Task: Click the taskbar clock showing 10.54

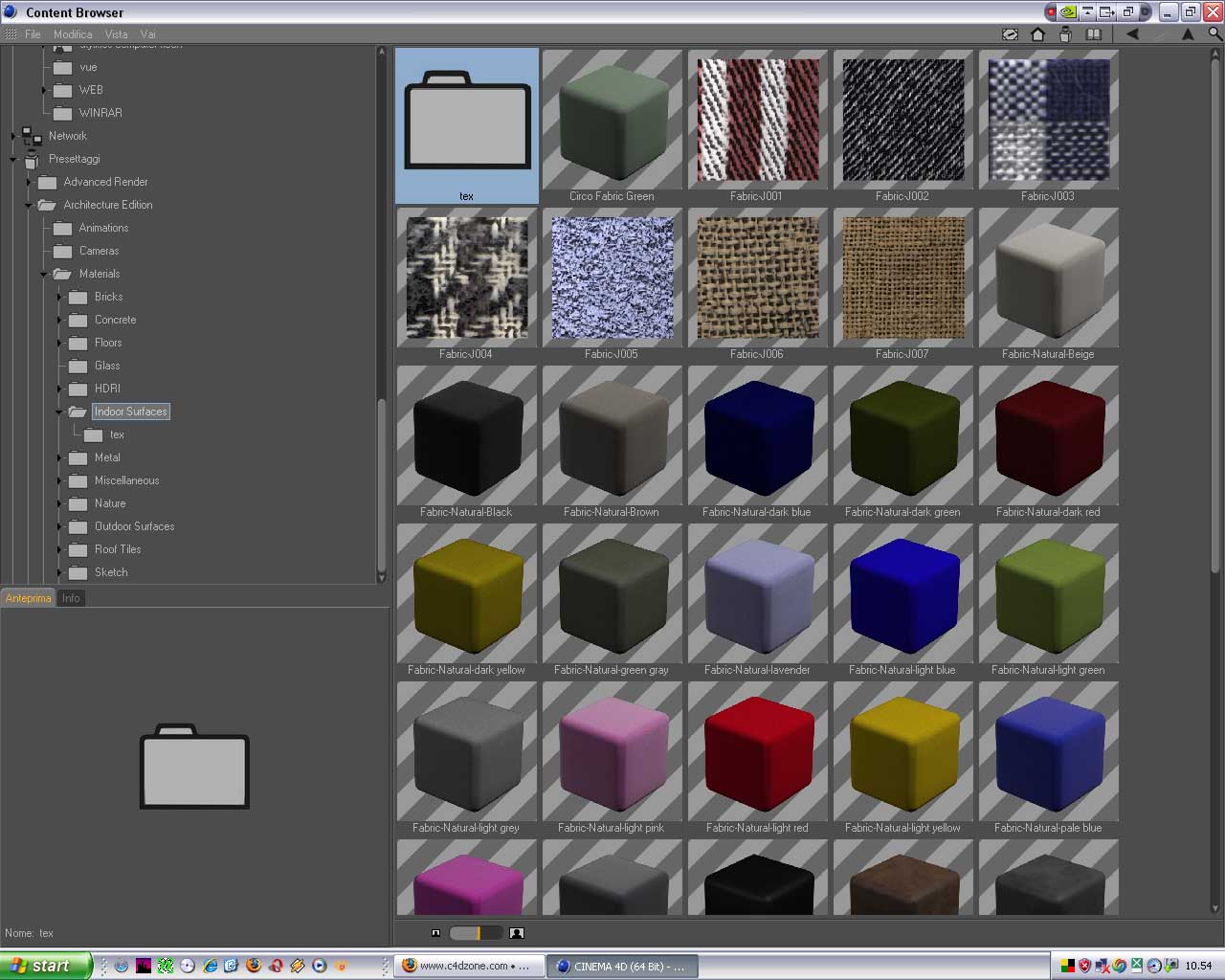Action: coord(1198,966)
